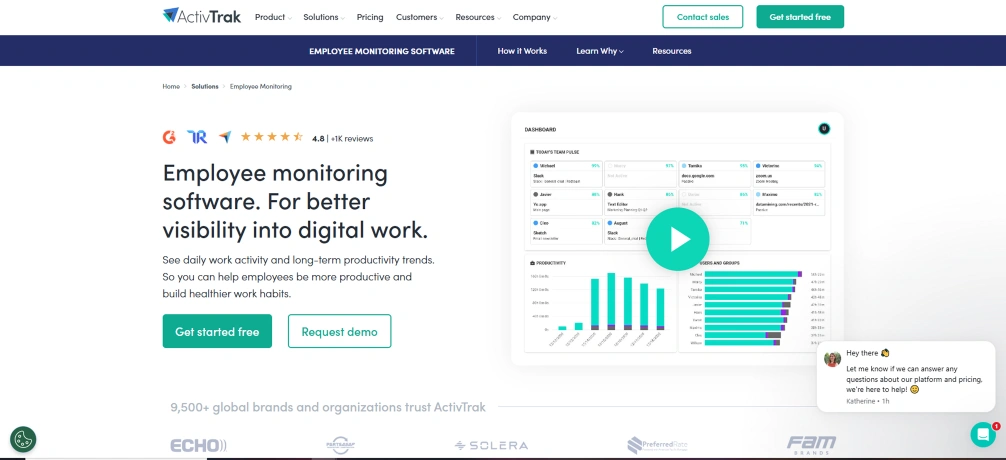
Task: Click the hero Get started free button
Action: click(217, 331)
